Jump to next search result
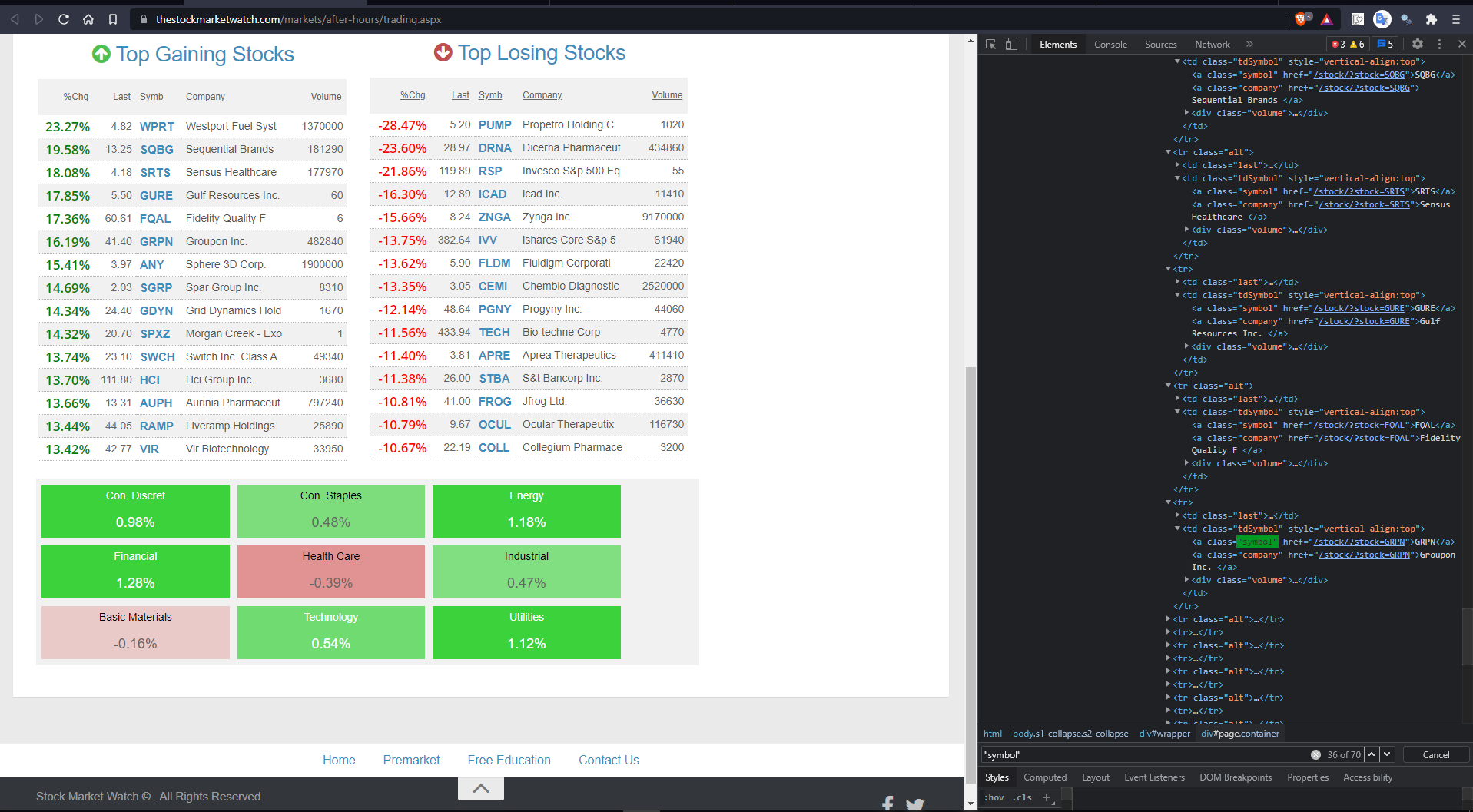 tap(1387, 754)
